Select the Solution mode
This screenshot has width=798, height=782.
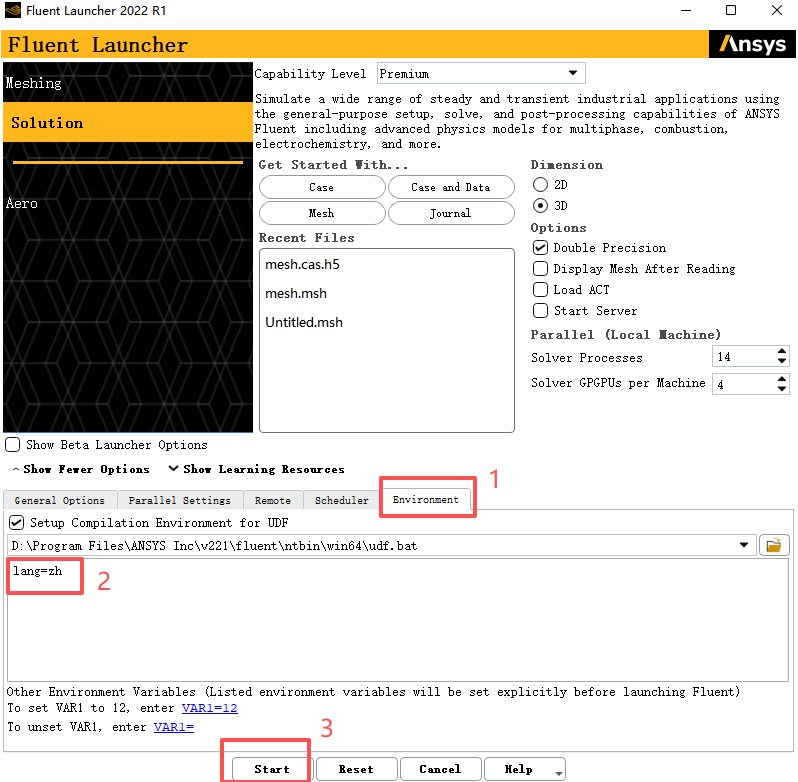(x=127, y=122)
